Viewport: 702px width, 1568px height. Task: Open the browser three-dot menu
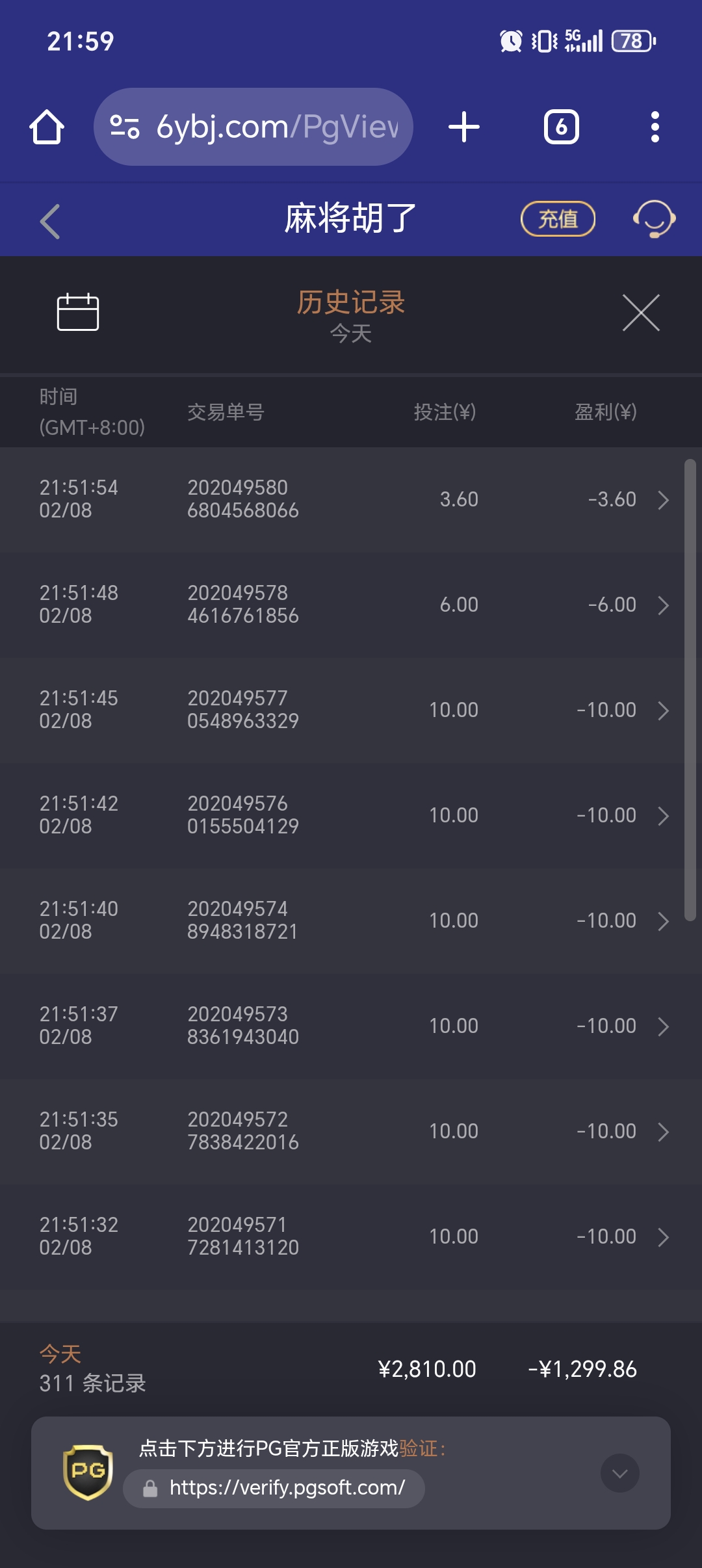point(655,127)
